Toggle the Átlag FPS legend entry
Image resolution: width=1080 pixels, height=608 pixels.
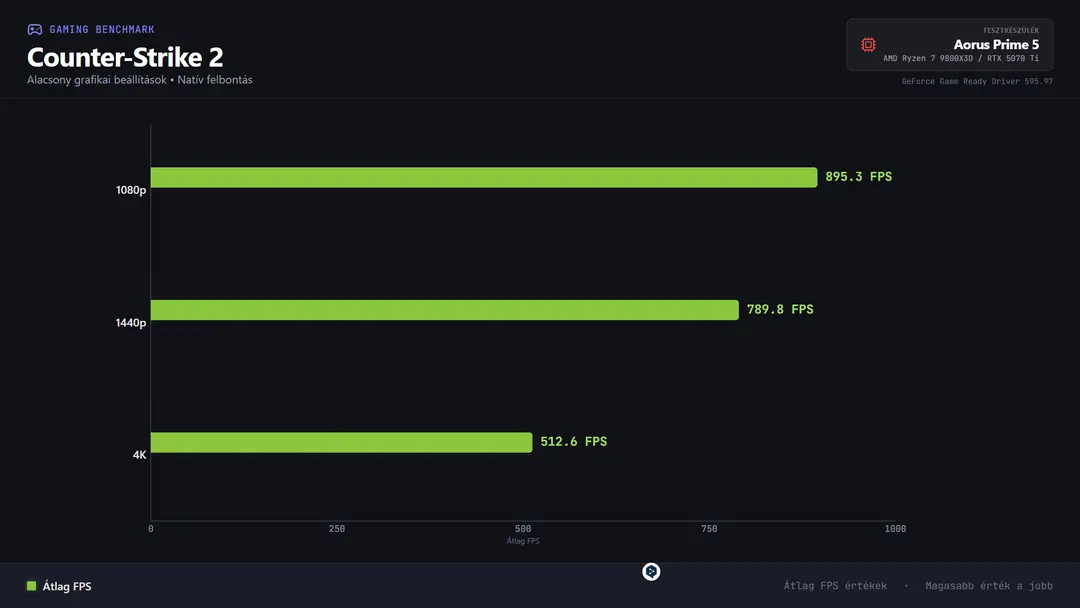click(x=59, y=586)
